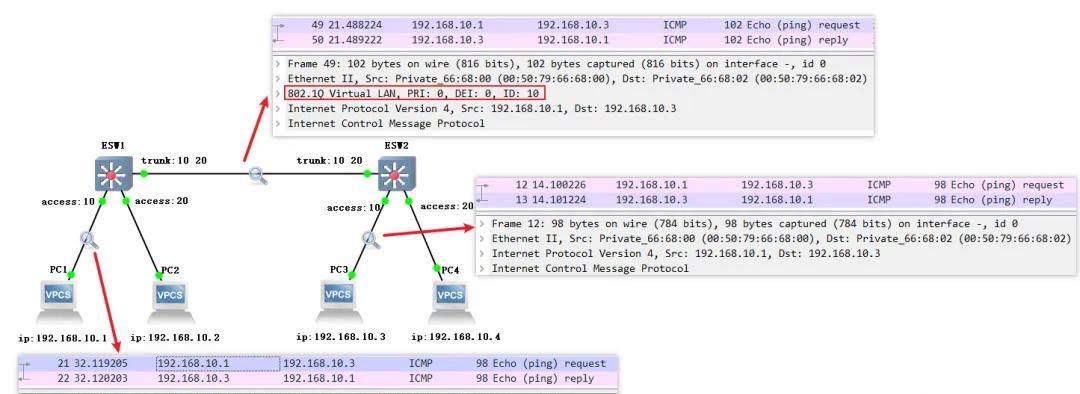
Task: Select packet 21 echo request row
Action: click(x=318, y=363)
